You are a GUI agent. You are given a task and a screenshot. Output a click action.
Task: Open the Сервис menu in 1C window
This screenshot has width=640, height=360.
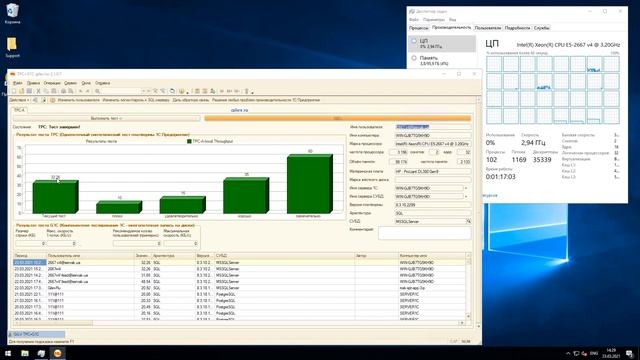tap(71, 83)
